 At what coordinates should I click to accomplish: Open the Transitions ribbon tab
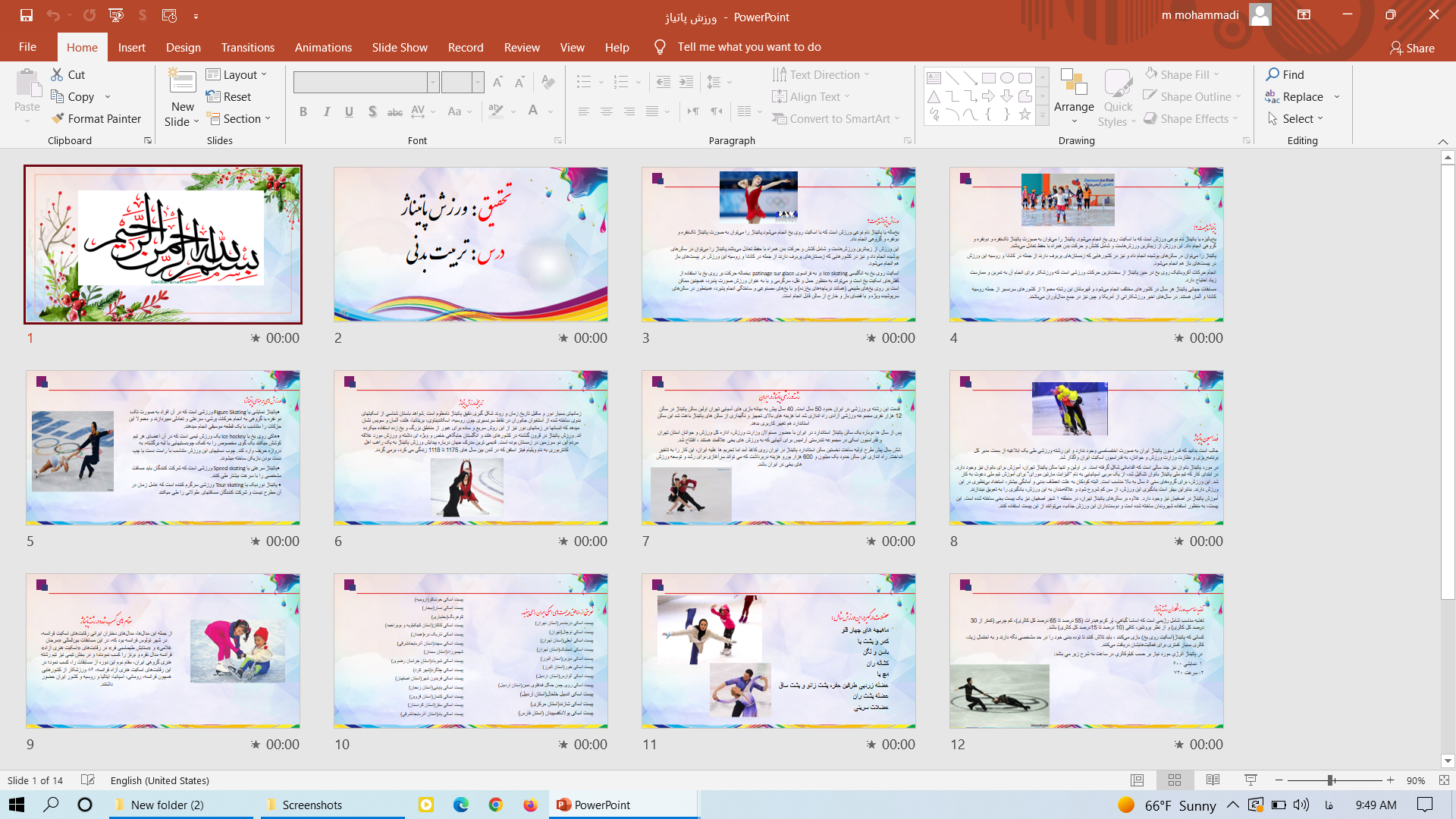(248, 47)
